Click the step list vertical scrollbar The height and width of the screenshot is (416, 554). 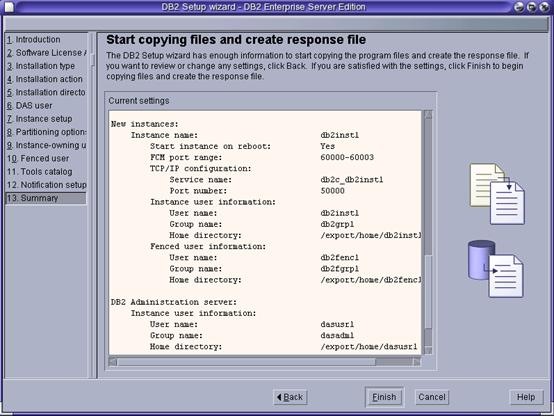pyautogui.click(x=92, y=206)
